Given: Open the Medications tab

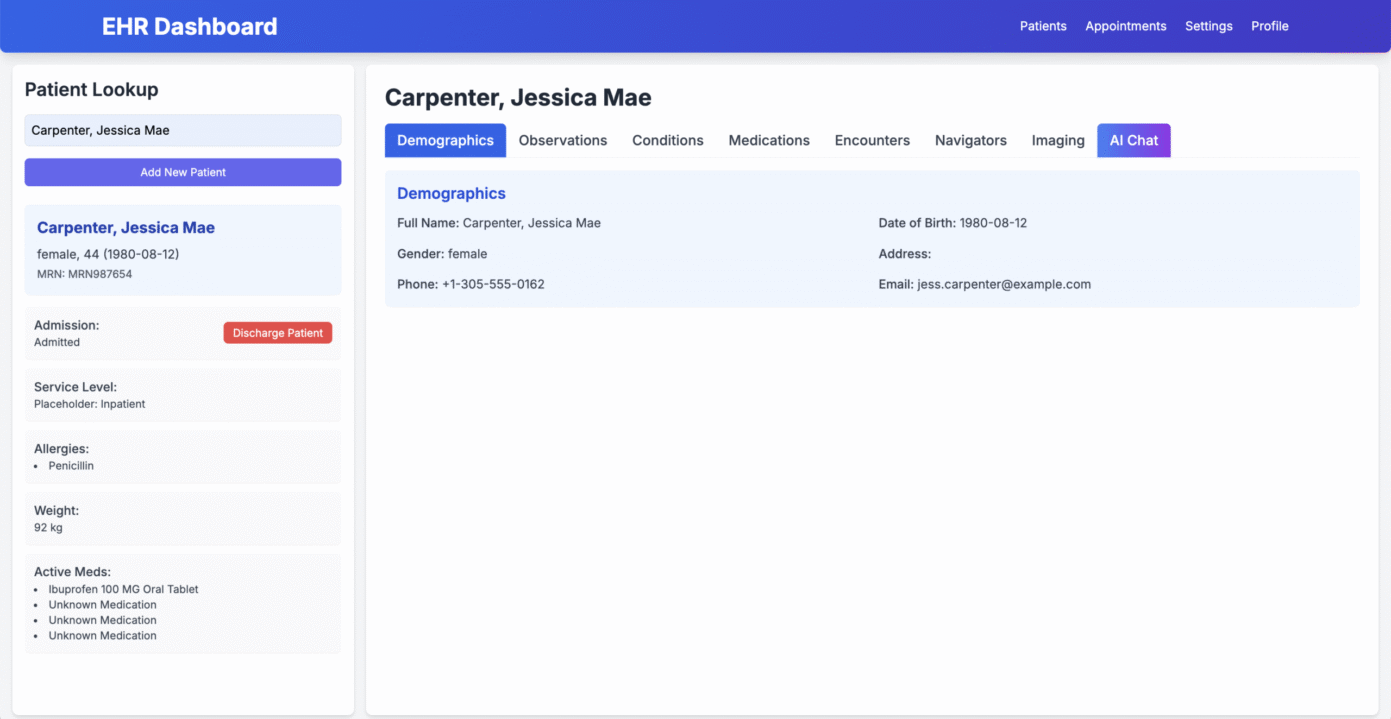Looking at the screenshot, I should pyautogui.click(x=769, y=140).
